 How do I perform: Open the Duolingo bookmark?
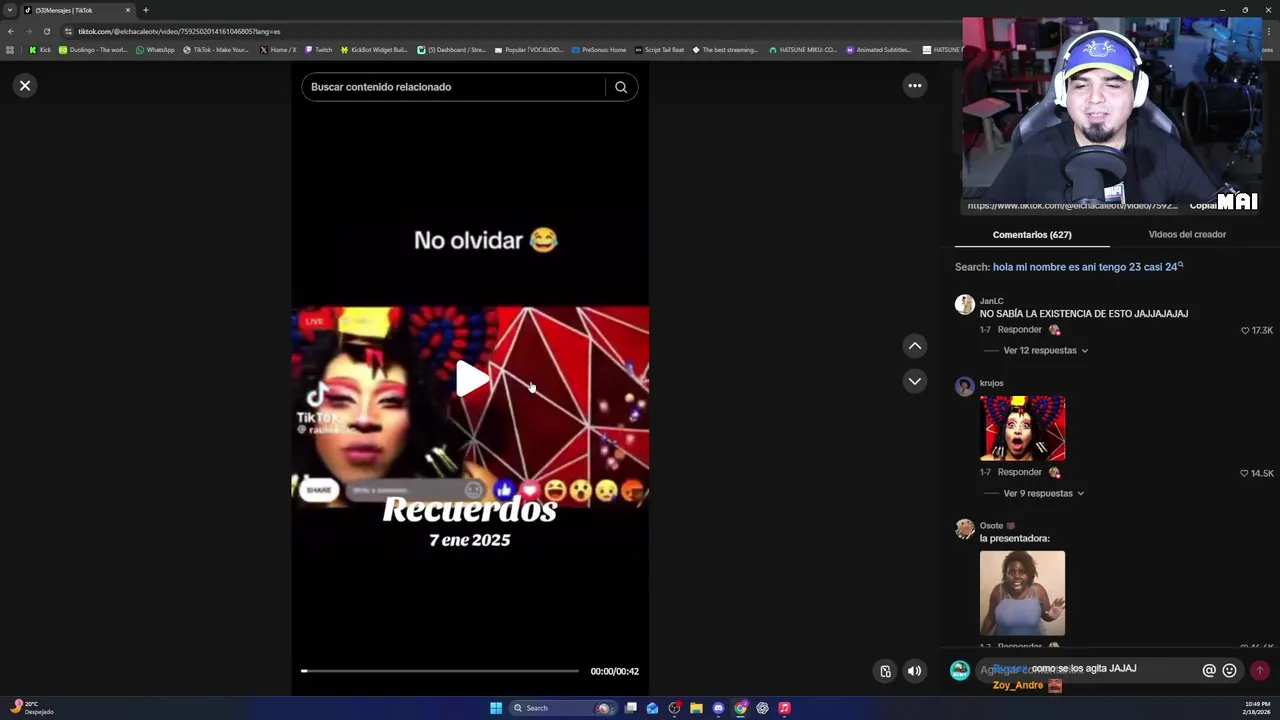(93, 49)
